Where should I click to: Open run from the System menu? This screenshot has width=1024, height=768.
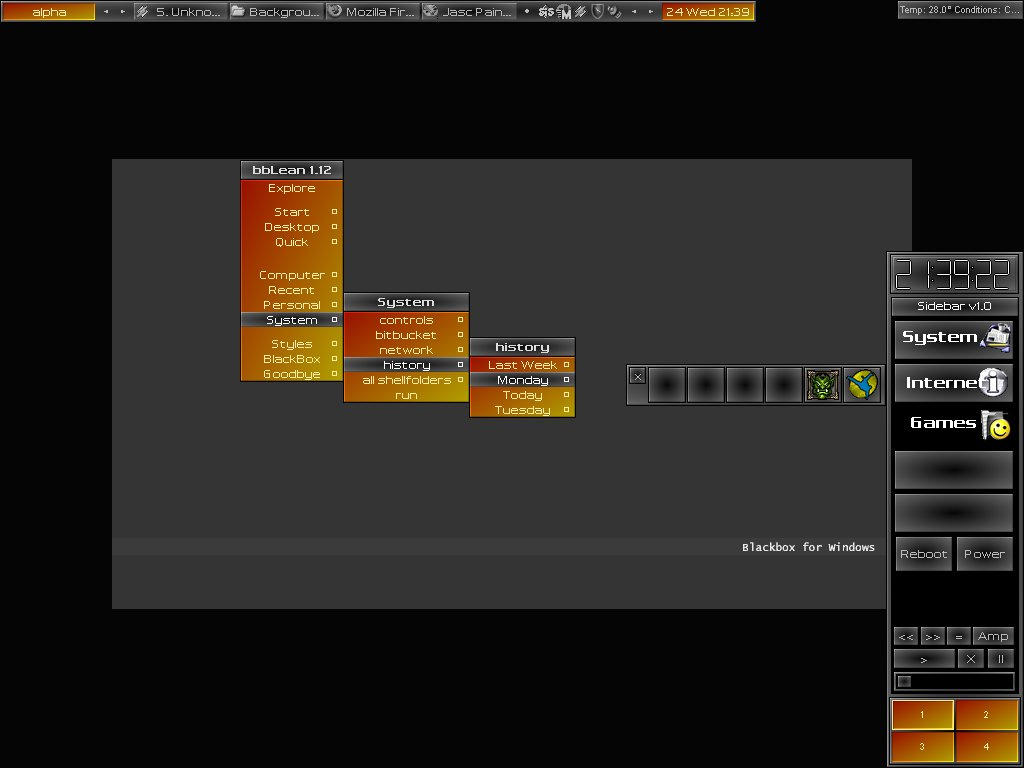pyautogui.click(x=405, y=395)
